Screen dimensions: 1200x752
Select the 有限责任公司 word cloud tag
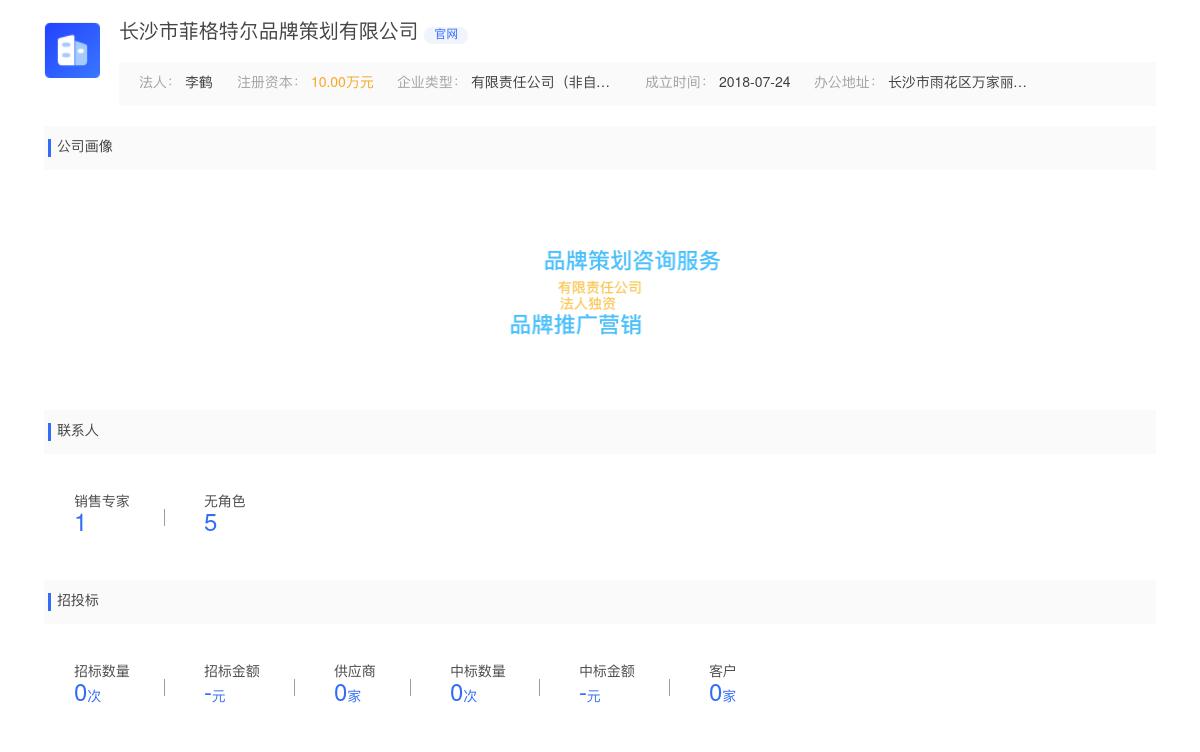pos(600,287)
